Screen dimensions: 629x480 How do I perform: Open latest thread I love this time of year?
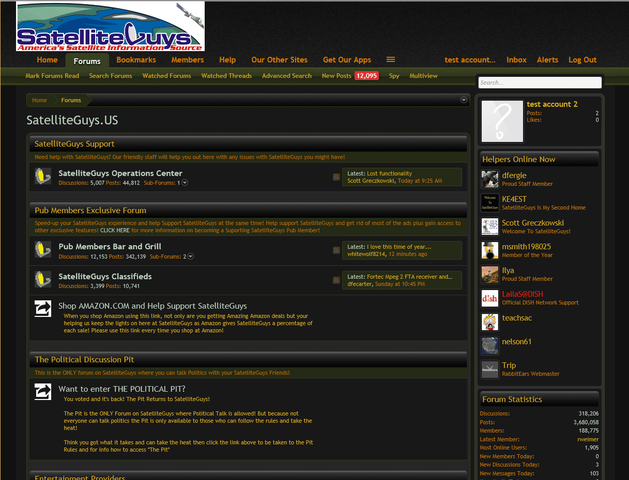coord(399,247)
